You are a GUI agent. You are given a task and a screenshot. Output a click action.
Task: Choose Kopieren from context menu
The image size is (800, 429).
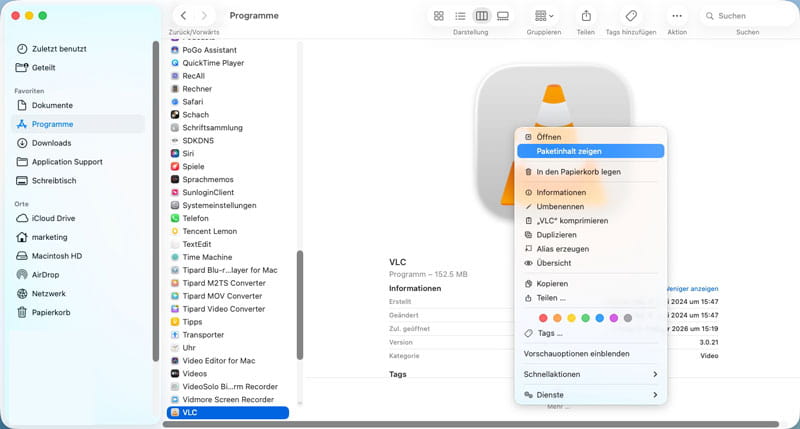coord(591,284)
